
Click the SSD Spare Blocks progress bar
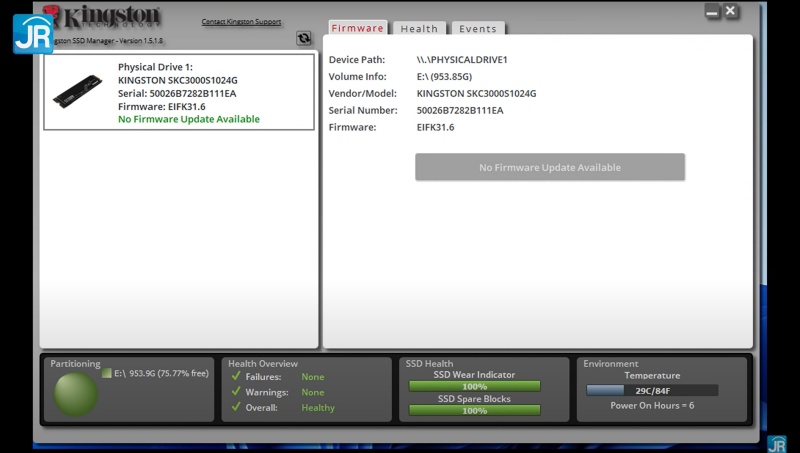click(474, 410)
